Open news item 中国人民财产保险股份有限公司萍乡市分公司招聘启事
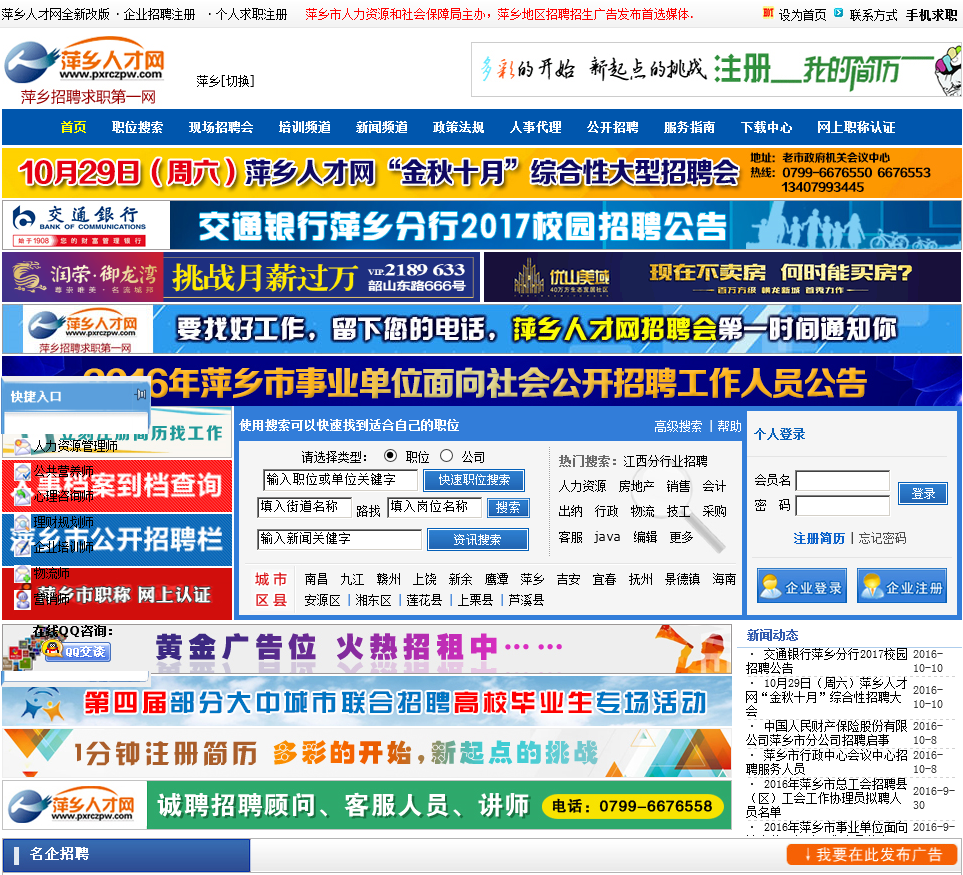Image resolution: width=963 pixels, height=875 pixels. click(x=826, y=733)
